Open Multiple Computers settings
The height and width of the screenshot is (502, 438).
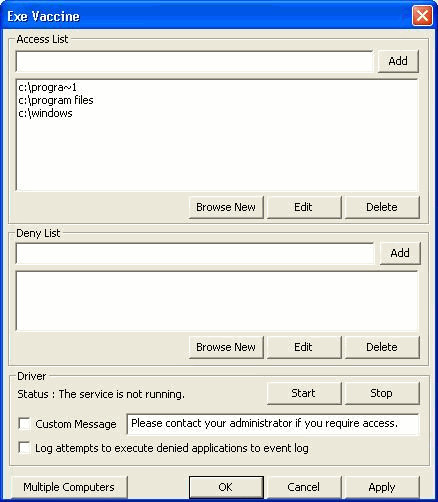point(69,487)
